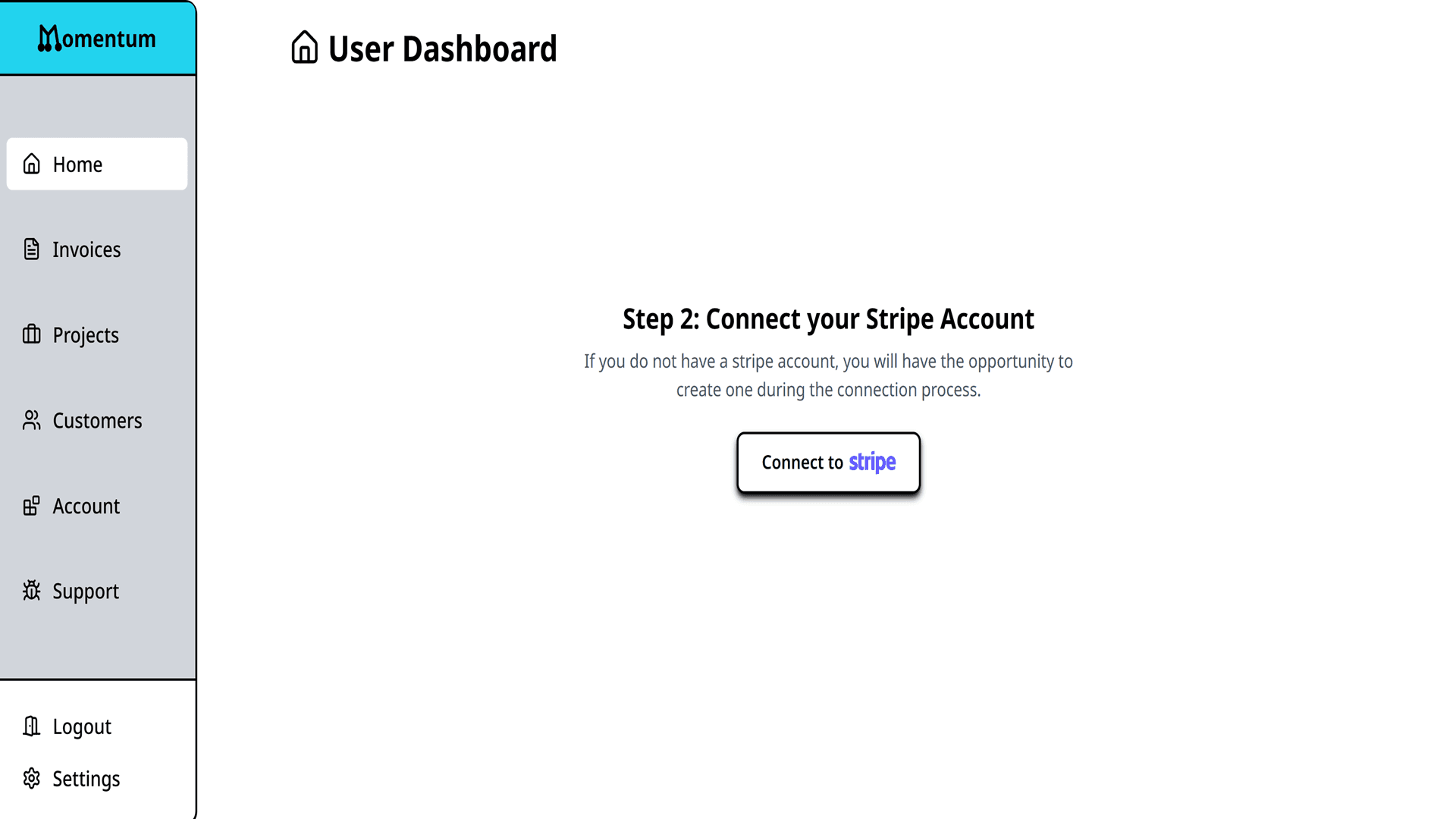Screen dimensions: 1456x819
Task: Click the Account icon in sidebar
Action: 31,505
